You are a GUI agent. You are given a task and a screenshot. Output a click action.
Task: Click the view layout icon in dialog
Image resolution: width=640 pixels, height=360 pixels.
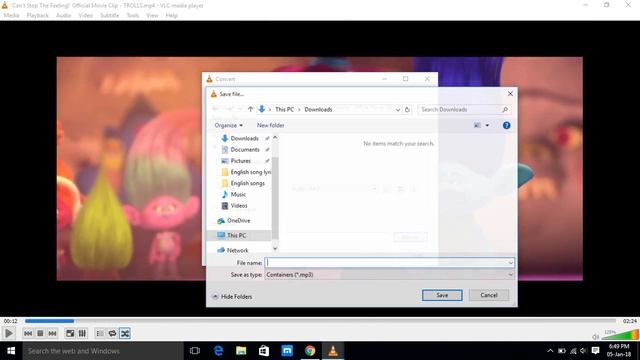(x=477, y=125)
